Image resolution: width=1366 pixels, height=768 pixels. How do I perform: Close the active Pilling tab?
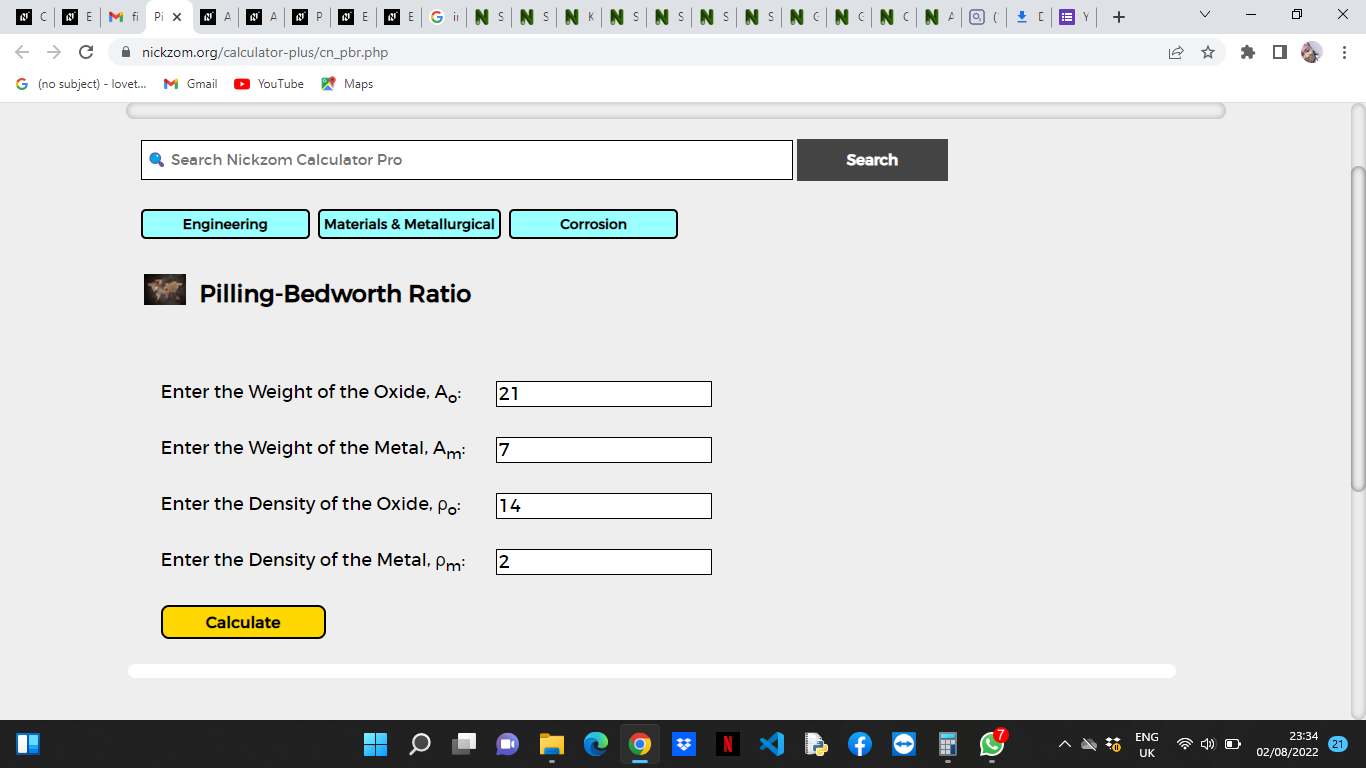177,17
